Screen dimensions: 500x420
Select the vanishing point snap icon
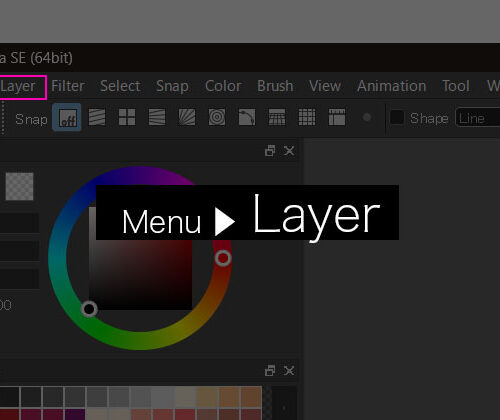pyautogui.click(x=157, y=117)
